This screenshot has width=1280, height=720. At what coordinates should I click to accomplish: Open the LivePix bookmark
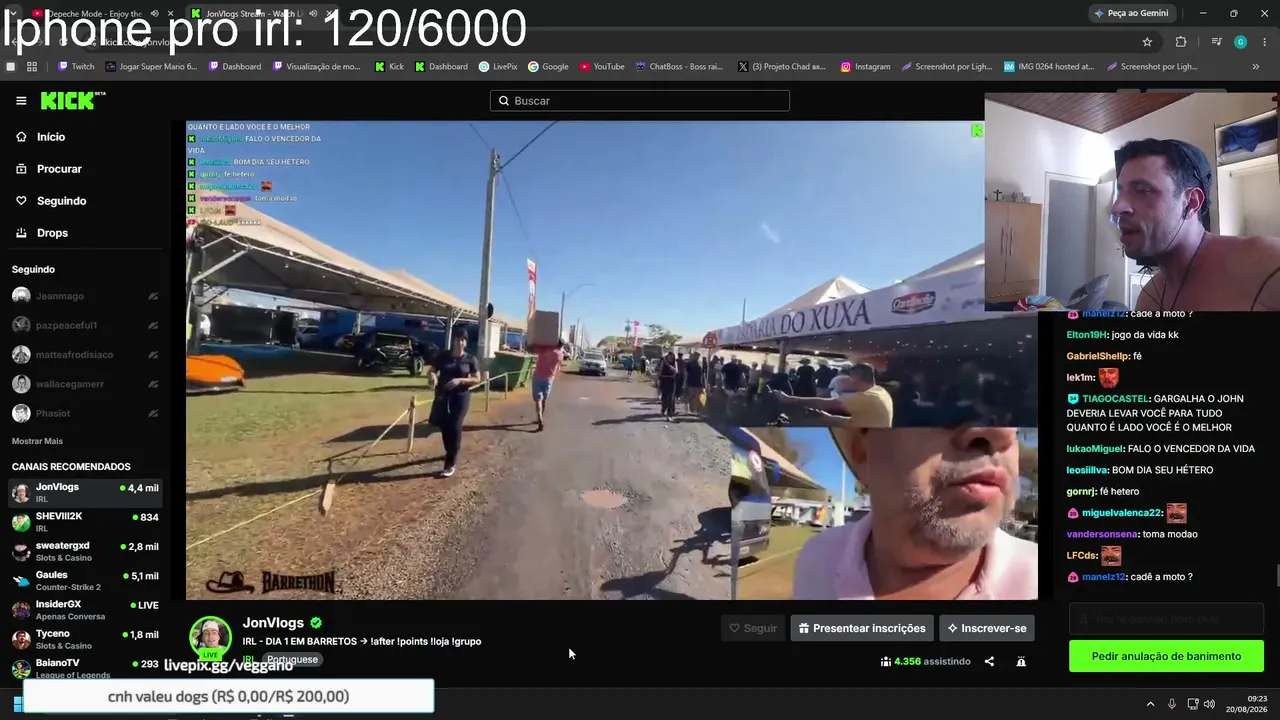pyautogui.click(x=498, y=67)
